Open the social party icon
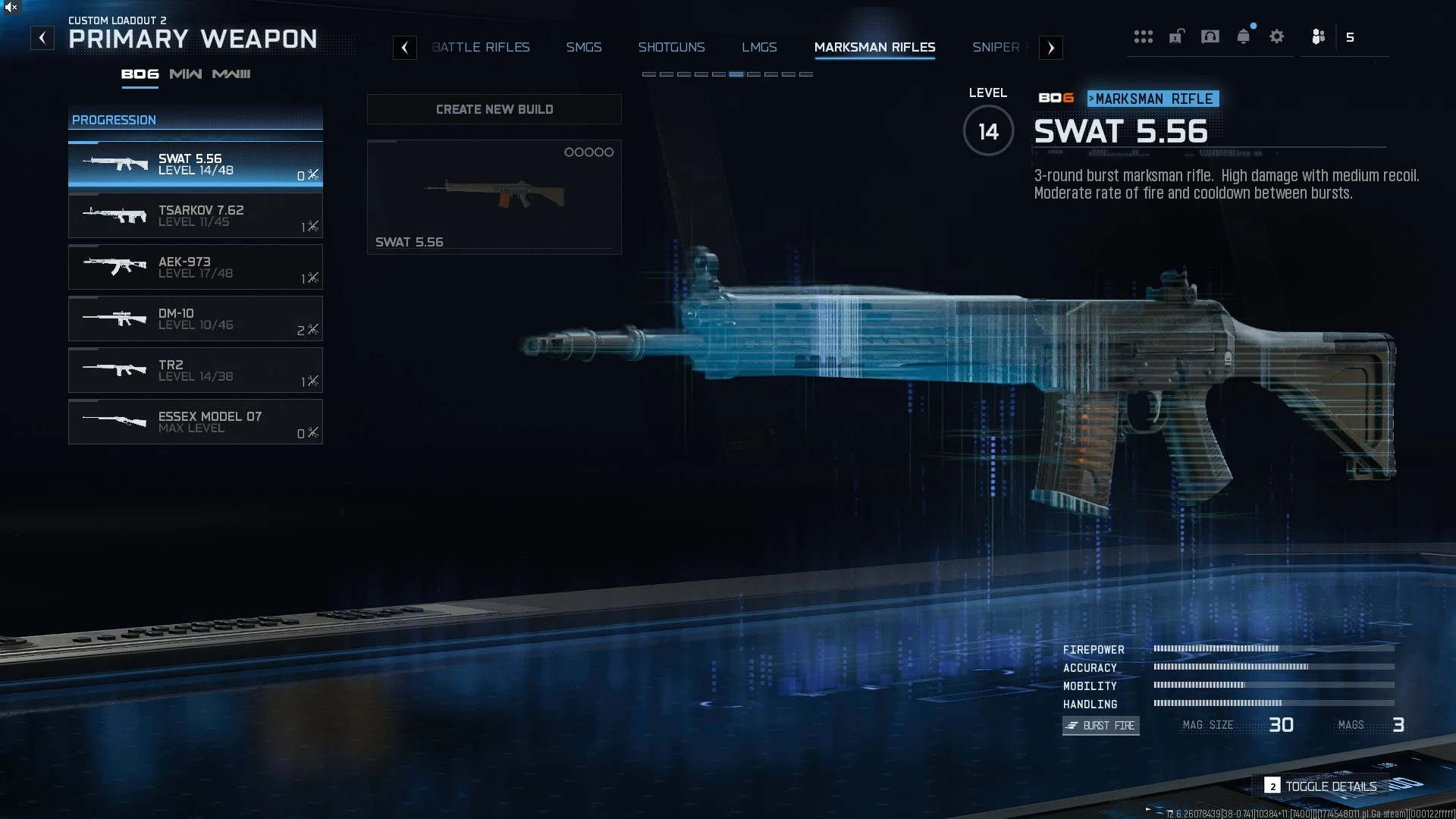Image resolution: width=1456 pixels, height=819 pixels. click(1319, 36)
